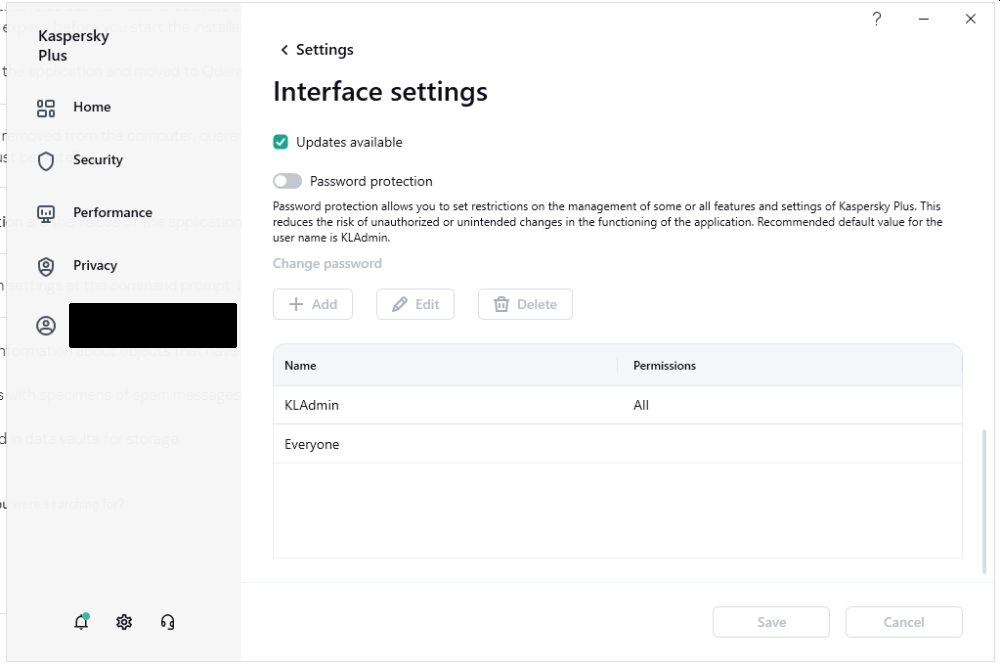Click the user account profile icon
This screenshot has width=1000, height=666.
coord(46,326)
